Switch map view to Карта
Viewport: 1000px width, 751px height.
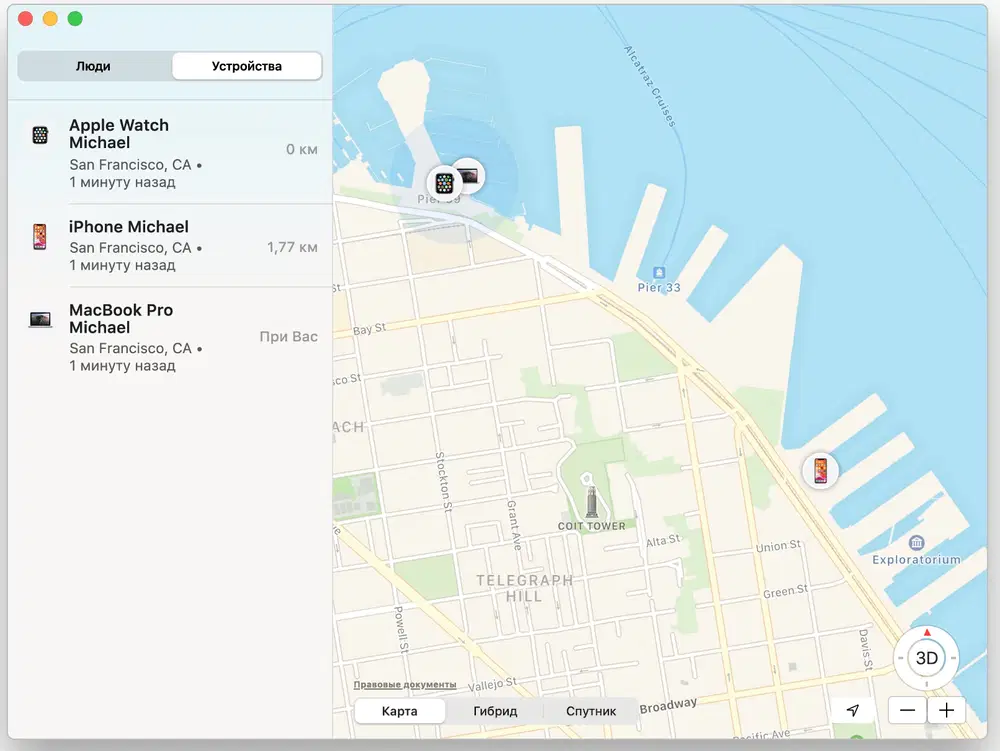pos(399,711)
